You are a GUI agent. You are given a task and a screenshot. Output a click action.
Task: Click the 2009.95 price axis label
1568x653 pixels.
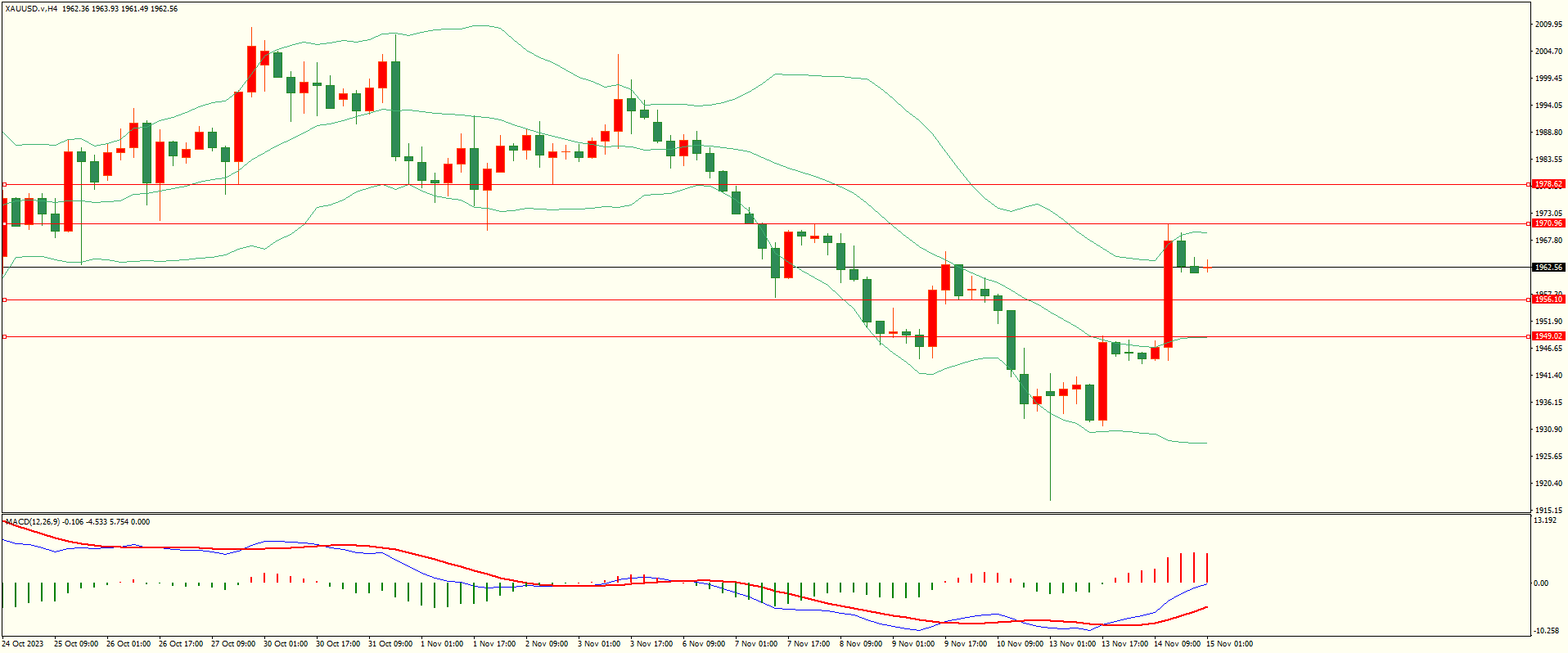point(1548,25)
